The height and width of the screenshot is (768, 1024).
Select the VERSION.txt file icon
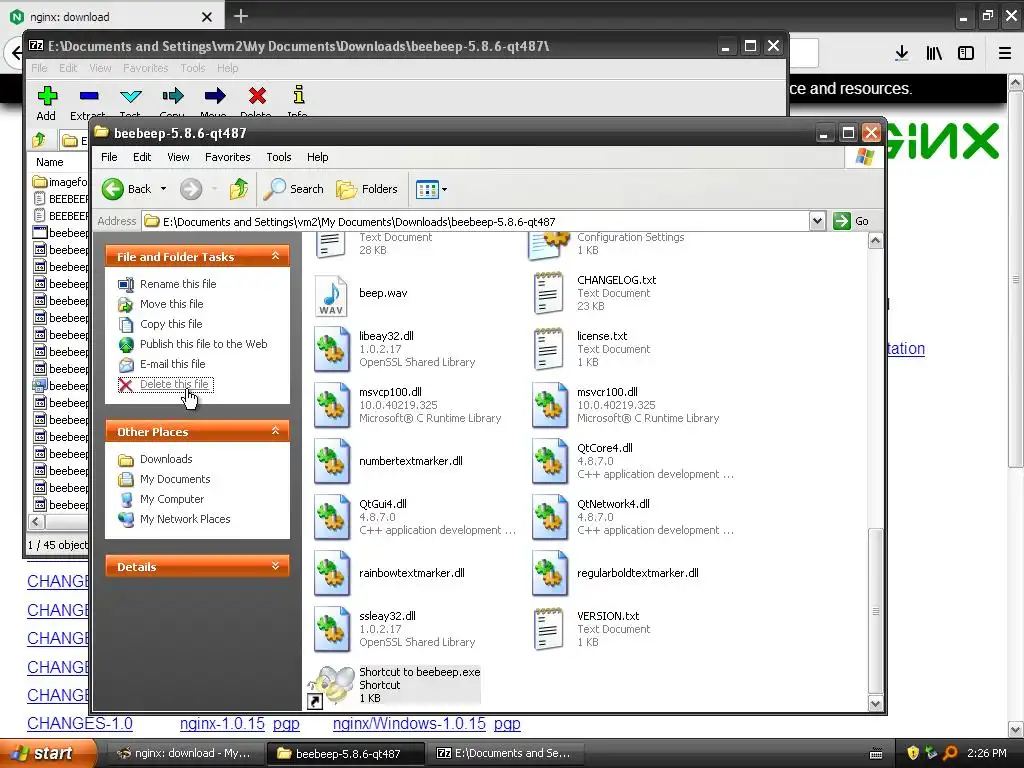(x=549, y=630)
